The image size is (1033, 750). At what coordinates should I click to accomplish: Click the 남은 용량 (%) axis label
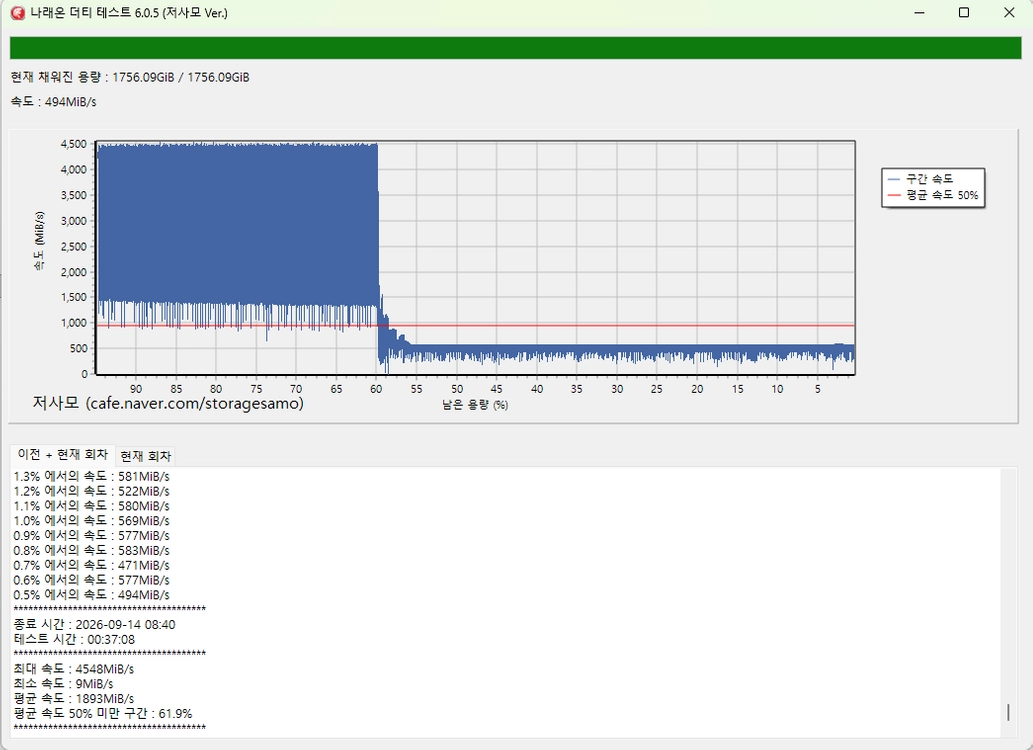point(475,405)
